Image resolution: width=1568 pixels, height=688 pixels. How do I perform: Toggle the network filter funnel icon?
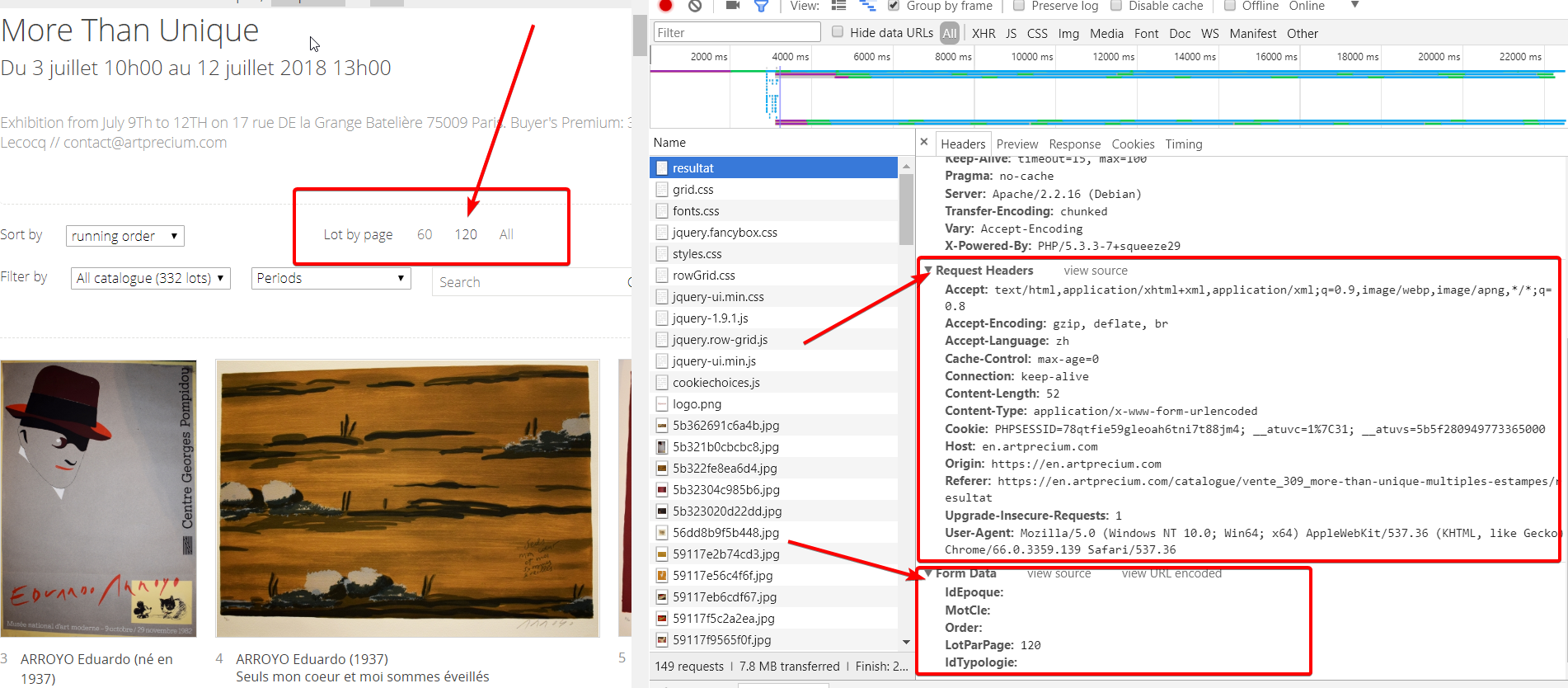(761, 6)
